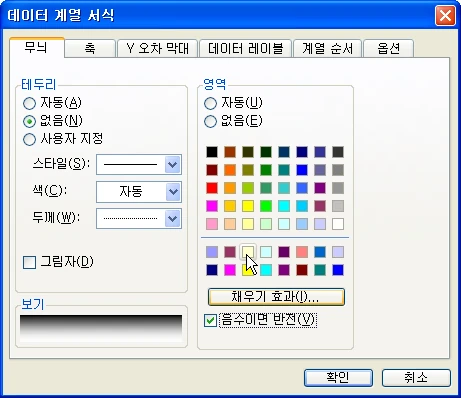Choose the pale green swatch below bright green
Viewport: 461px width, 398px height.
(266, 224)
